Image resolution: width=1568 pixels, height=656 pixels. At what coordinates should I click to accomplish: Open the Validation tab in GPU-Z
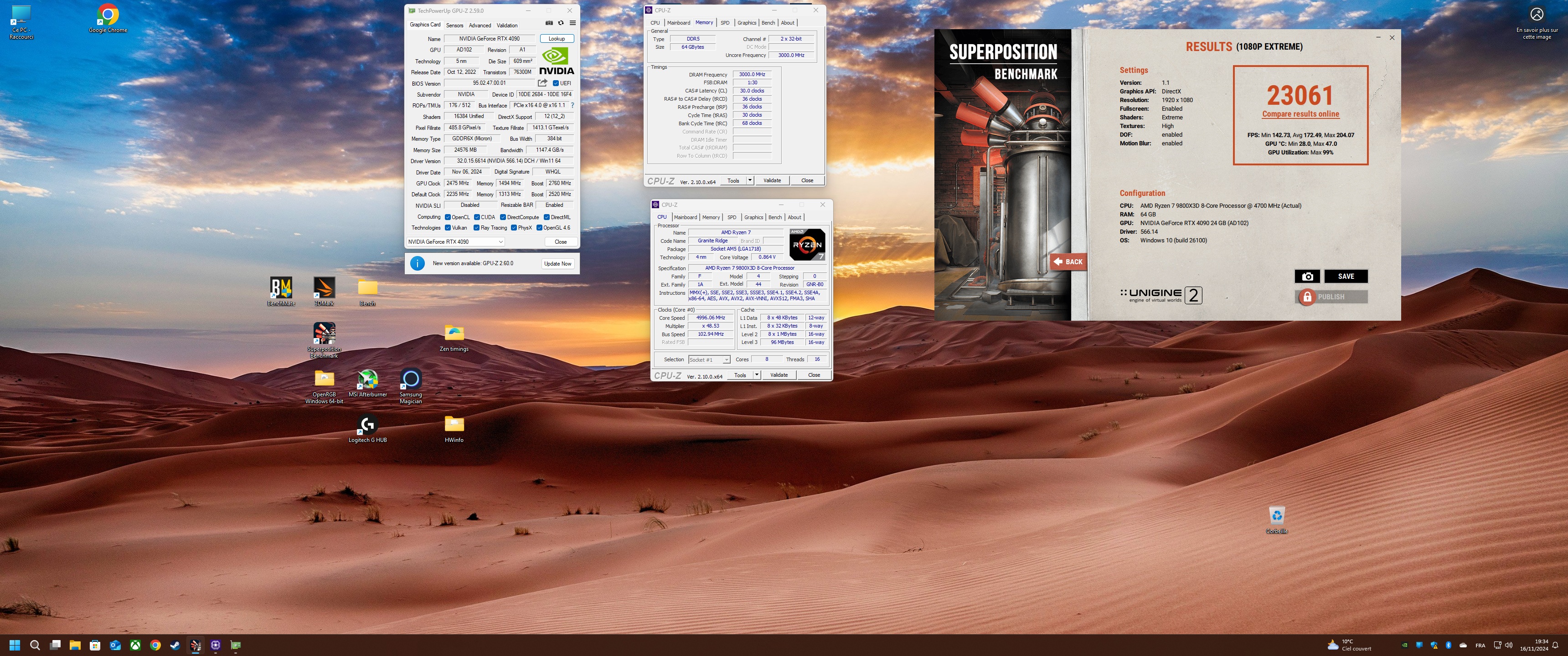pos(507,25)
